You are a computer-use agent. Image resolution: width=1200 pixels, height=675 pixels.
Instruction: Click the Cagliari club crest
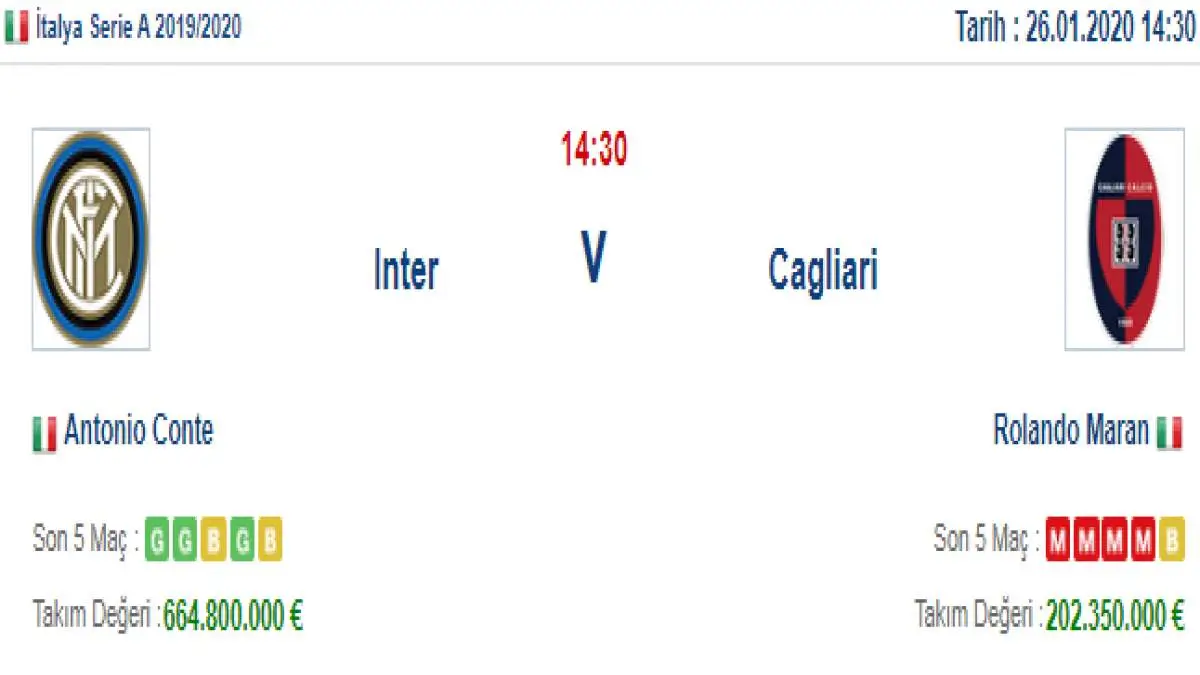pyautogui.click(x=1124, y=239)
